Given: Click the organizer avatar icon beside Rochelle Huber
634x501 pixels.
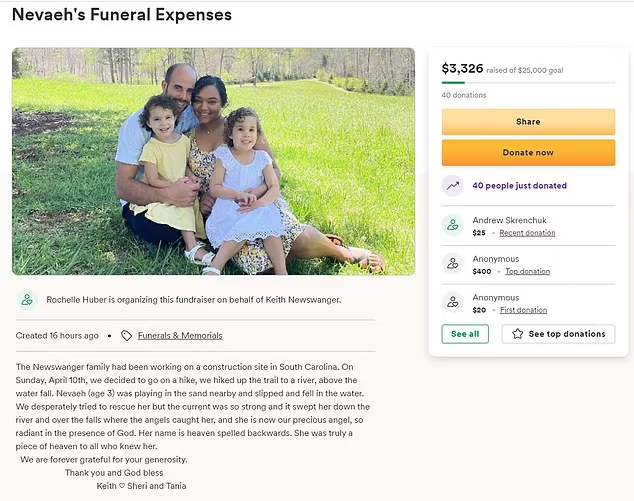Looking at the screenshot, I should (27, 300).
